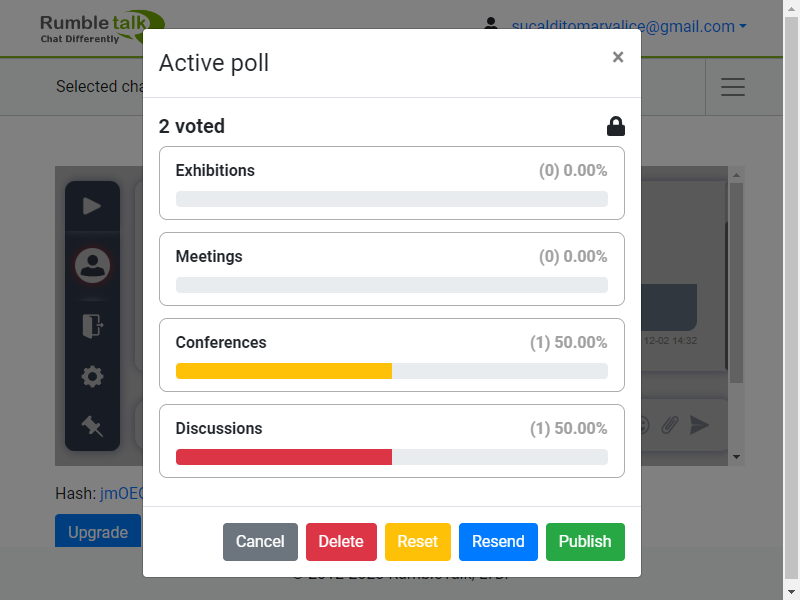Click the play icon in chat sidebar
Screen dimensions: 800x600
92,206
